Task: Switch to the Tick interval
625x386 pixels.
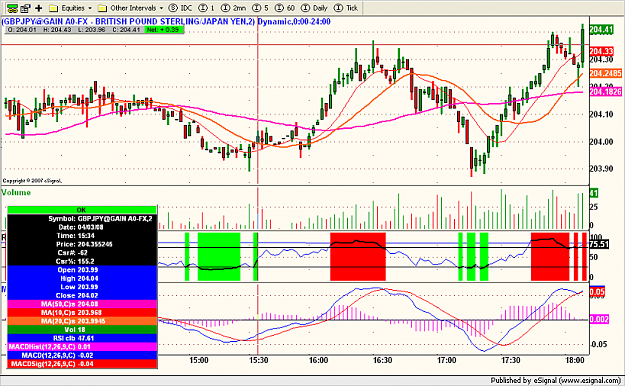Action: [x=346, y=8]
